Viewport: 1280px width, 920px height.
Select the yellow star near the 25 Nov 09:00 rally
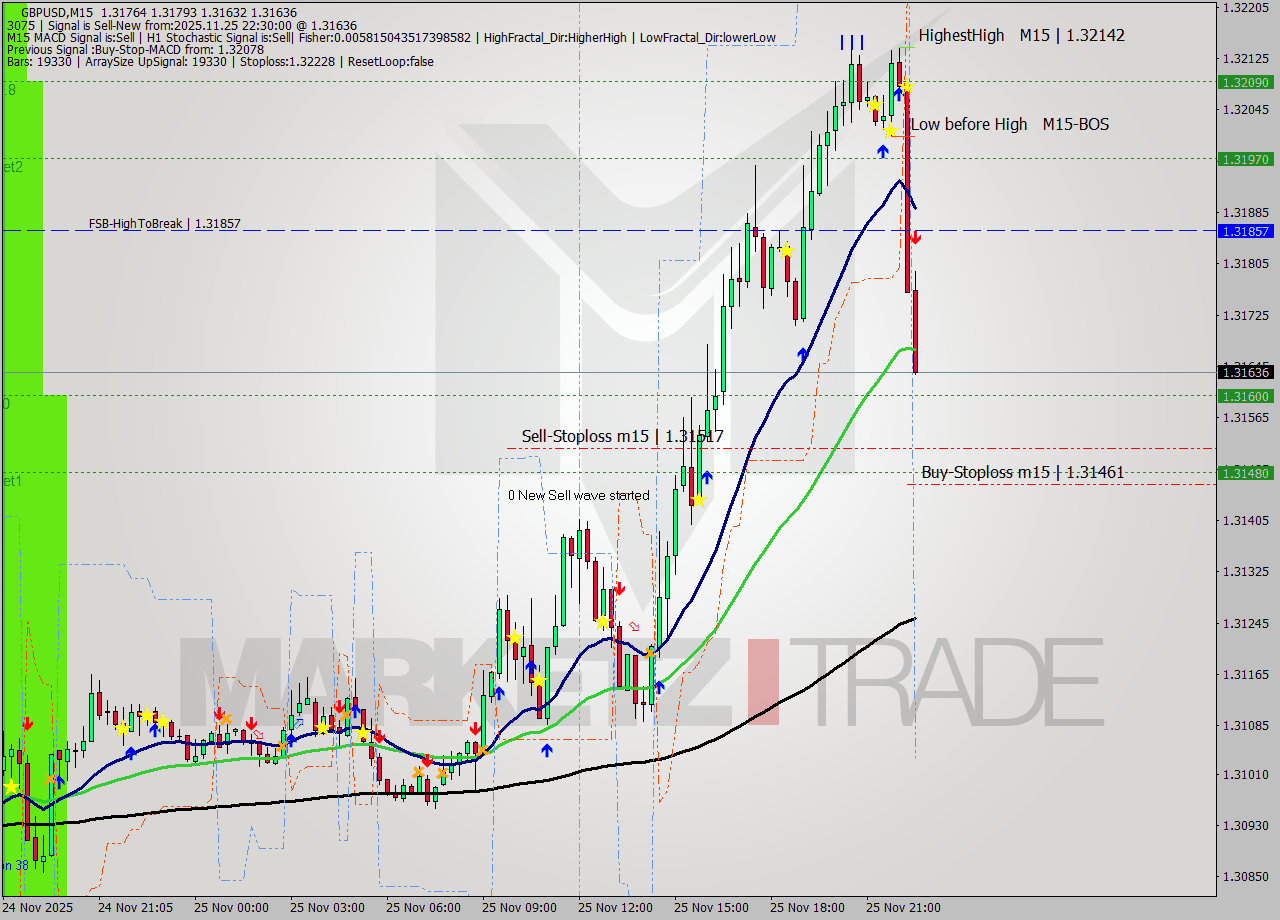515,637
